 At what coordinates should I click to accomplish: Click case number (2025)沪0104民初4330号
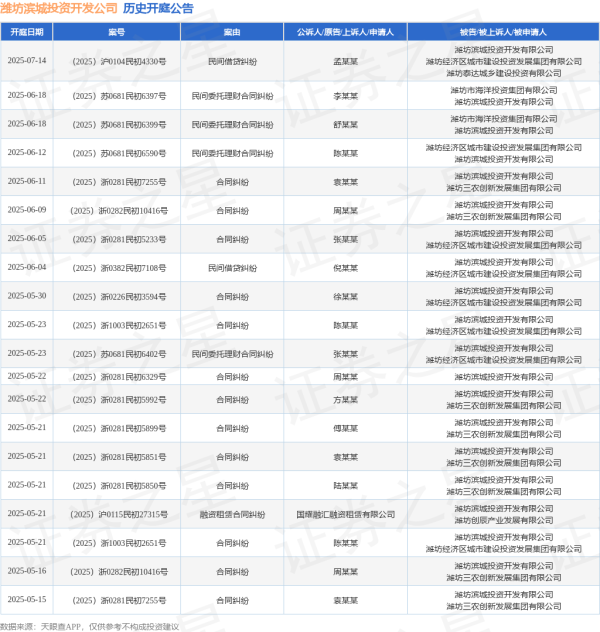pyautogui.click(x=119, y=62)
